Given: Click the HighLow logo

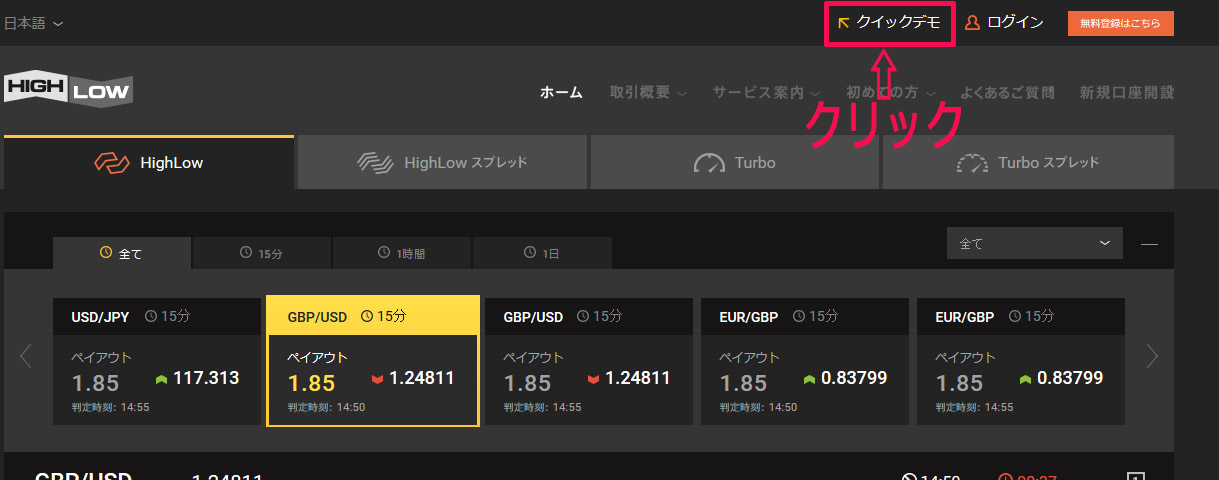Looking at the screenshot, I should click(68, 88).
